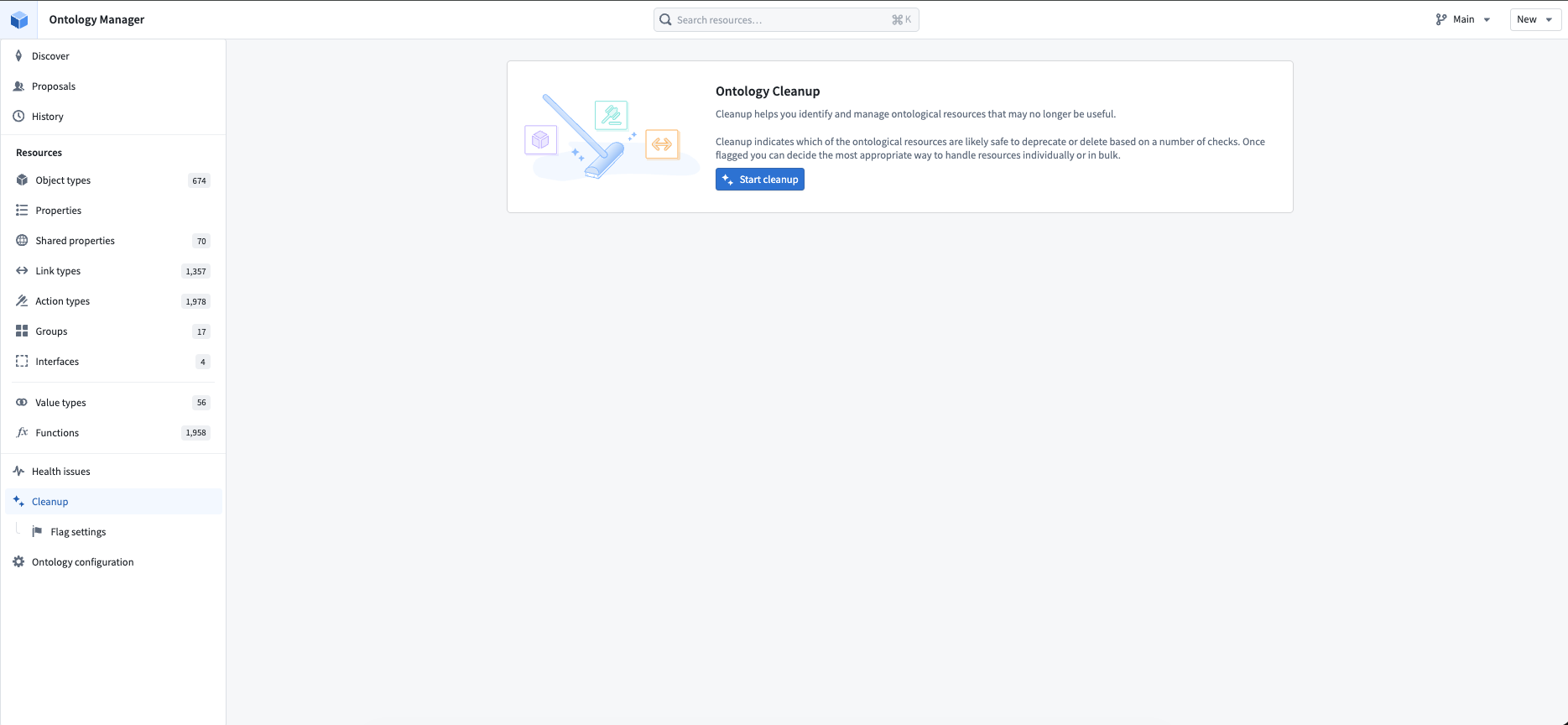Click the Health issues pulse icon

click(x=18, y=472)
